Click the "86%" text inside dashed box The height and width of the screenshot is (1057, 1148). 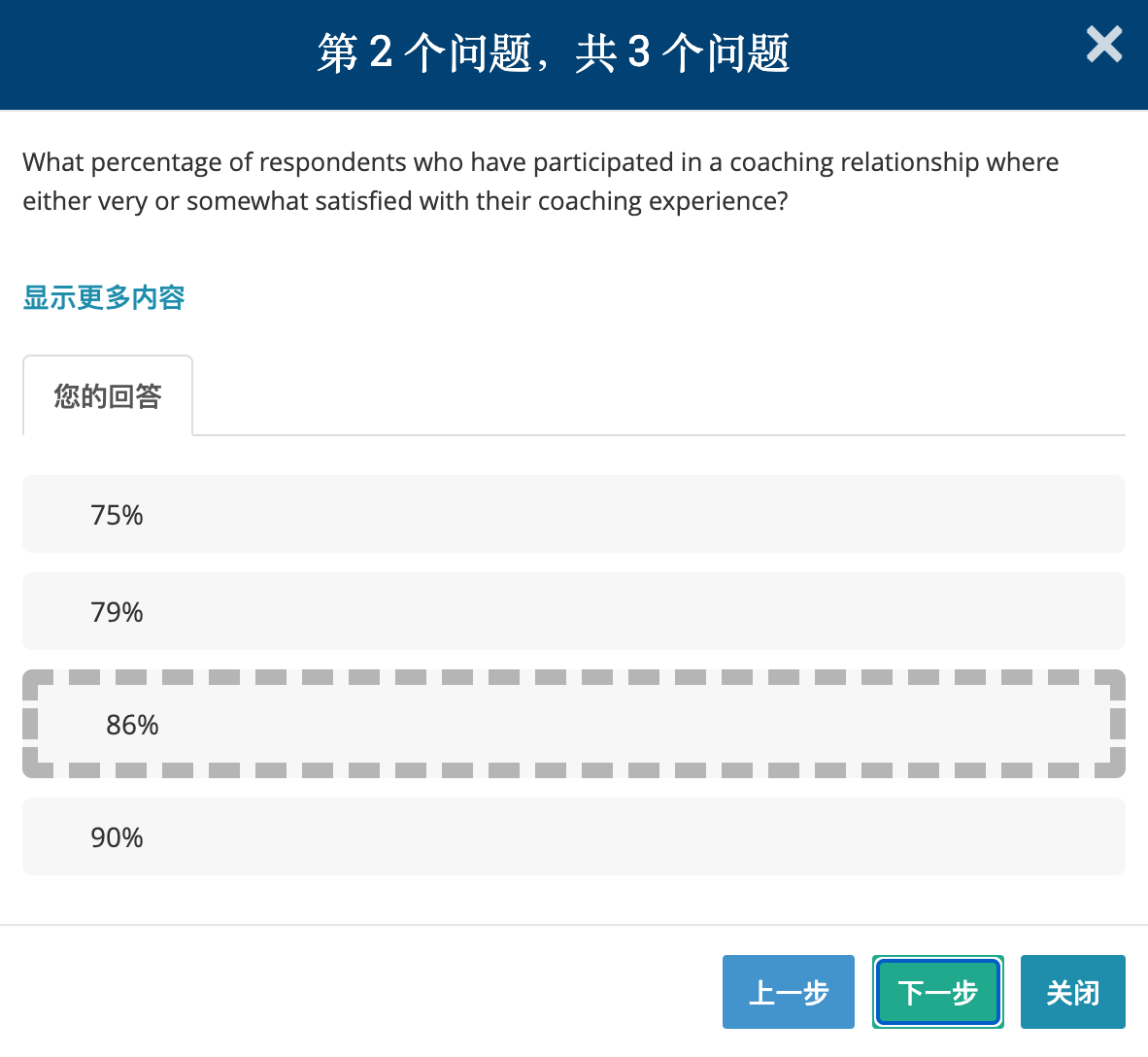click(x=132, y=725)
